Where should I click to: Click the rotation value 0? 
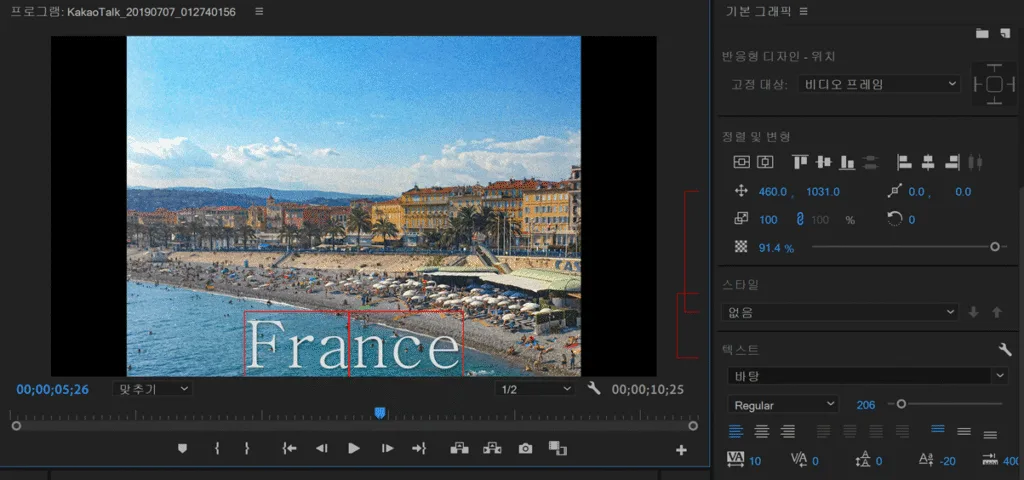(x=912, y=220)
